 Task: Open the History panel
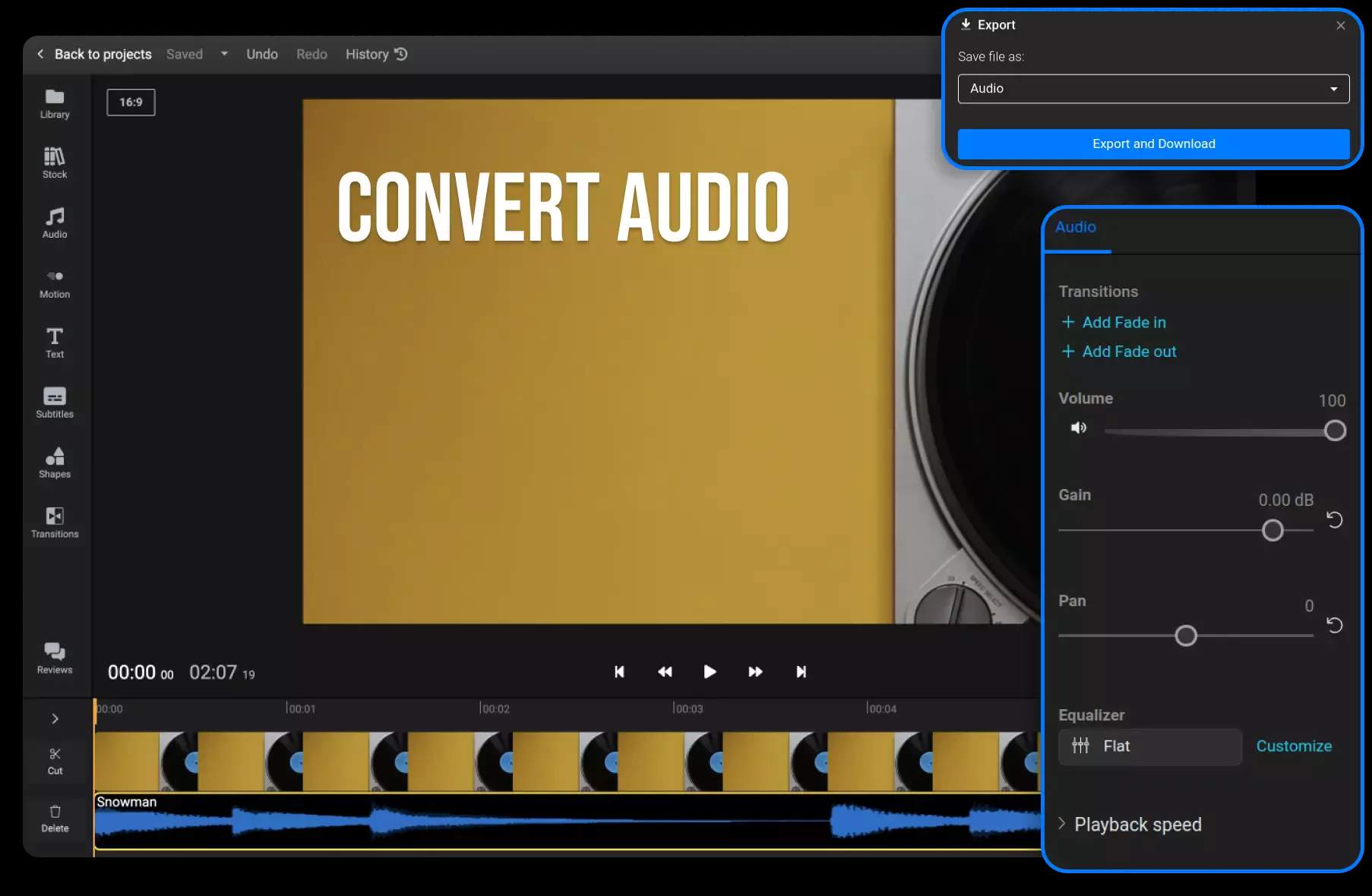click(x=377, y=55)
